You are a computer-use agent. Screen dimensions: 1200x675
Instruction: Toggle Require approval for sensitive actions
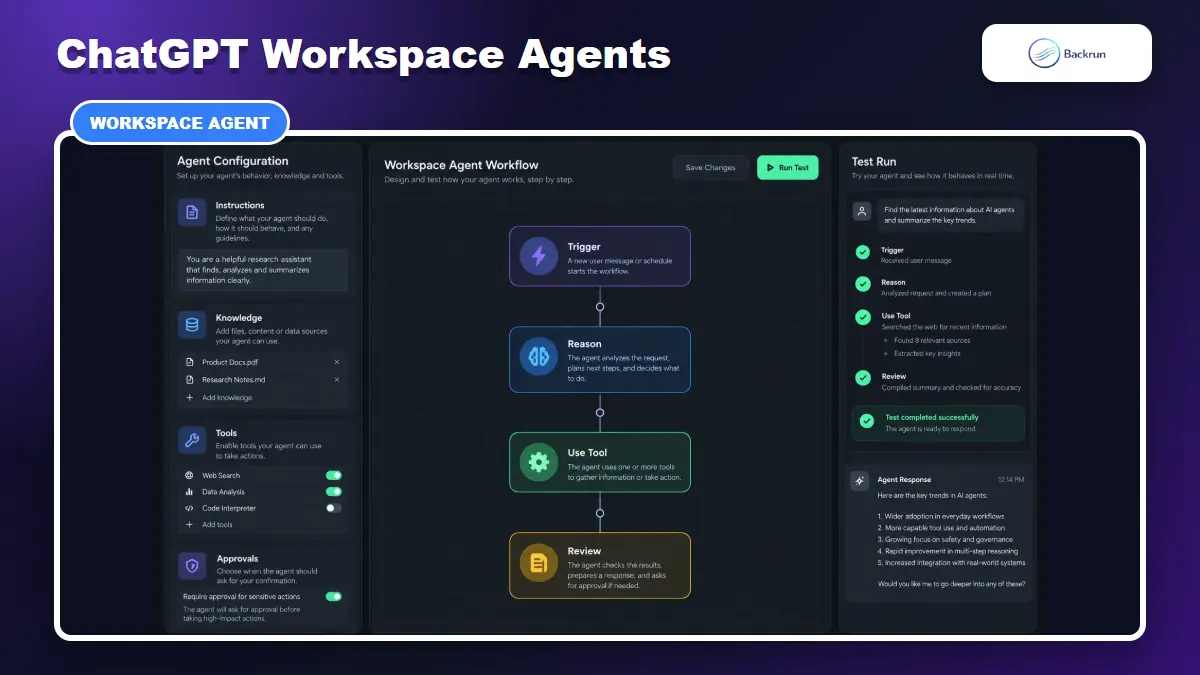[x=334, y=596]
